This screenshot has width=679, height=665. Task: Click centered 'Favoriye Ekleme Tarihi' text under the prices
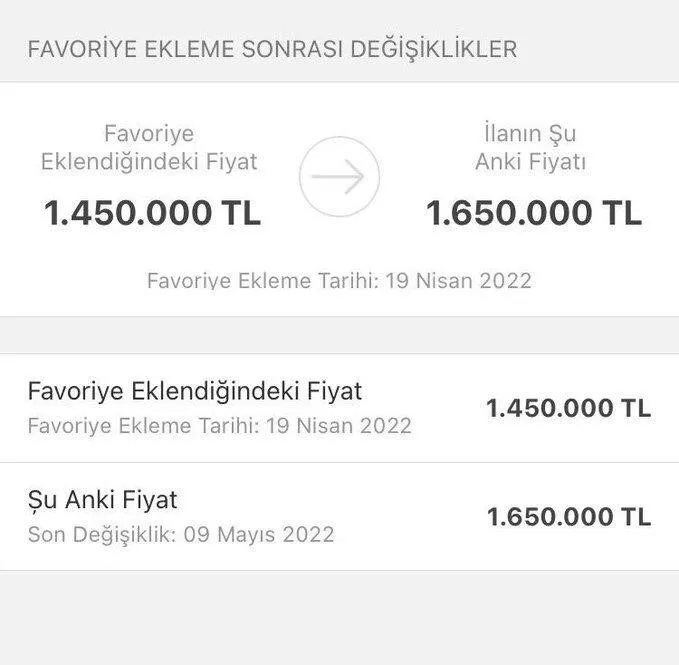click(261, 281)
